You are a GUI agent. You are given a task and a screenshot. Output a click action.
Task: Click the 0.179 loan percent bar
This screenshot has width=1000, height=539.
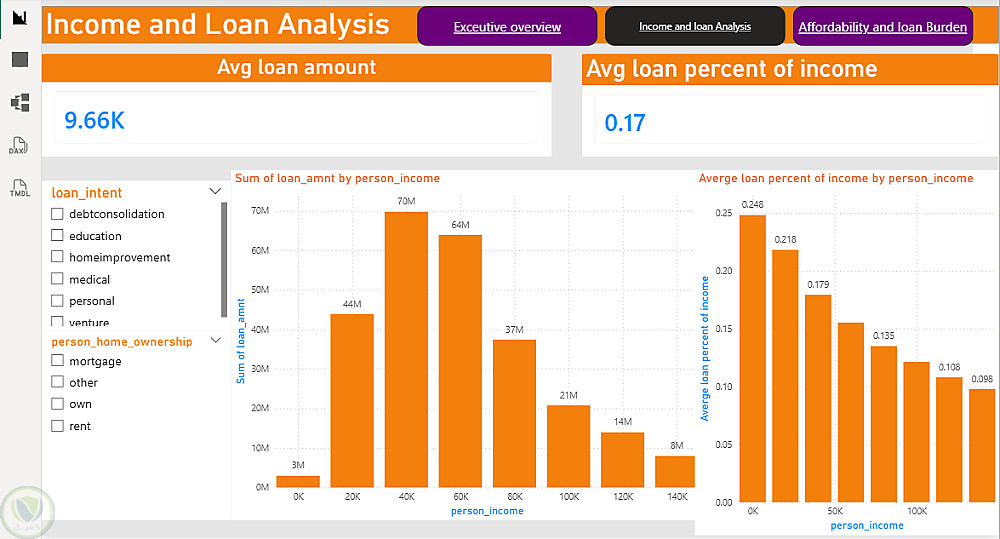click(818, 399)
